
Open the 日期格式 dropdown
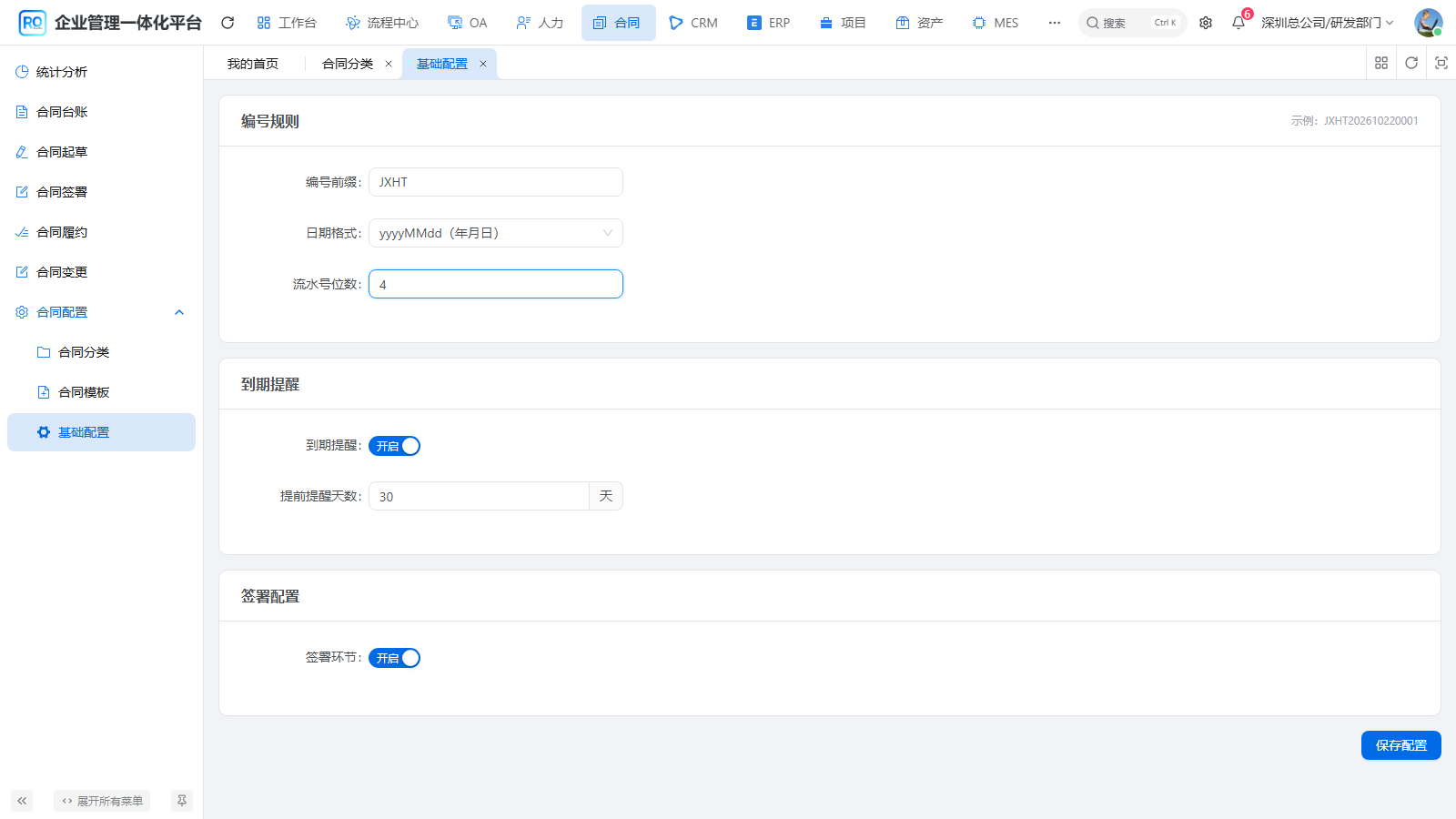(x=496, y=233)
